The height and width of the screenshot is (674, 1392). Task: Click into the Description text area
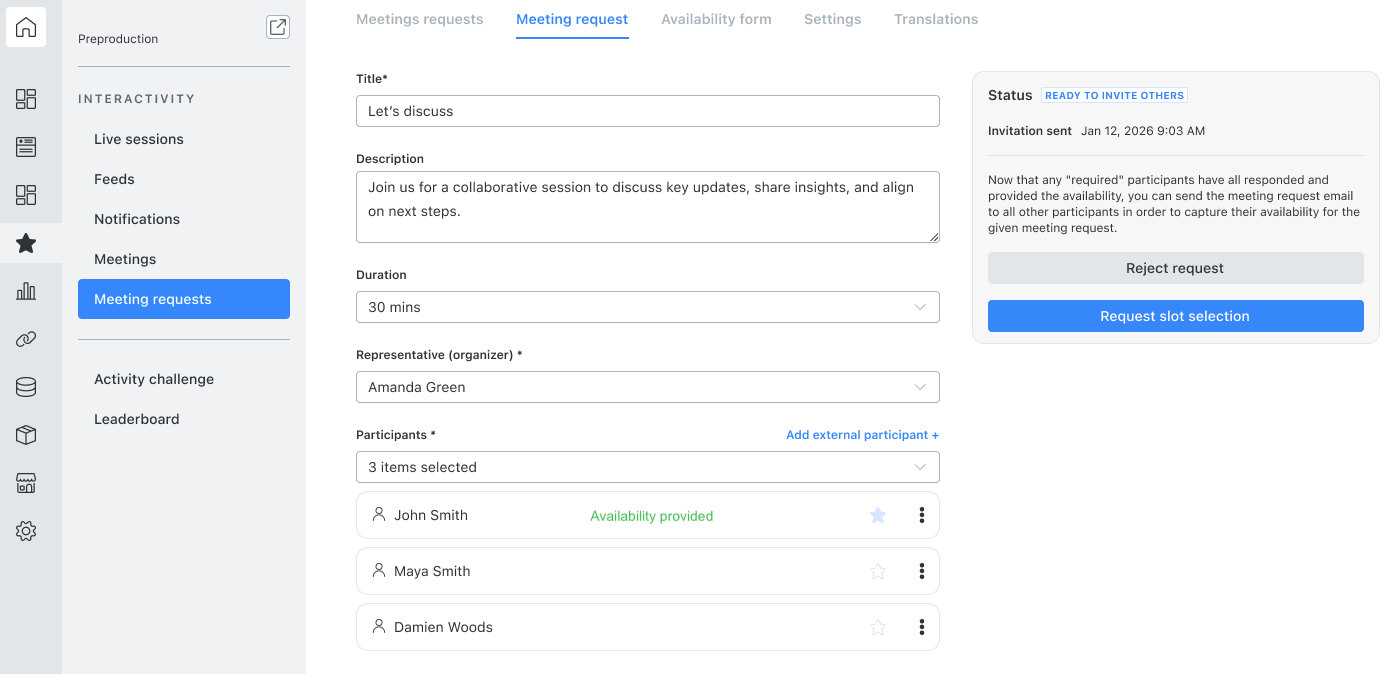(648, 207)
